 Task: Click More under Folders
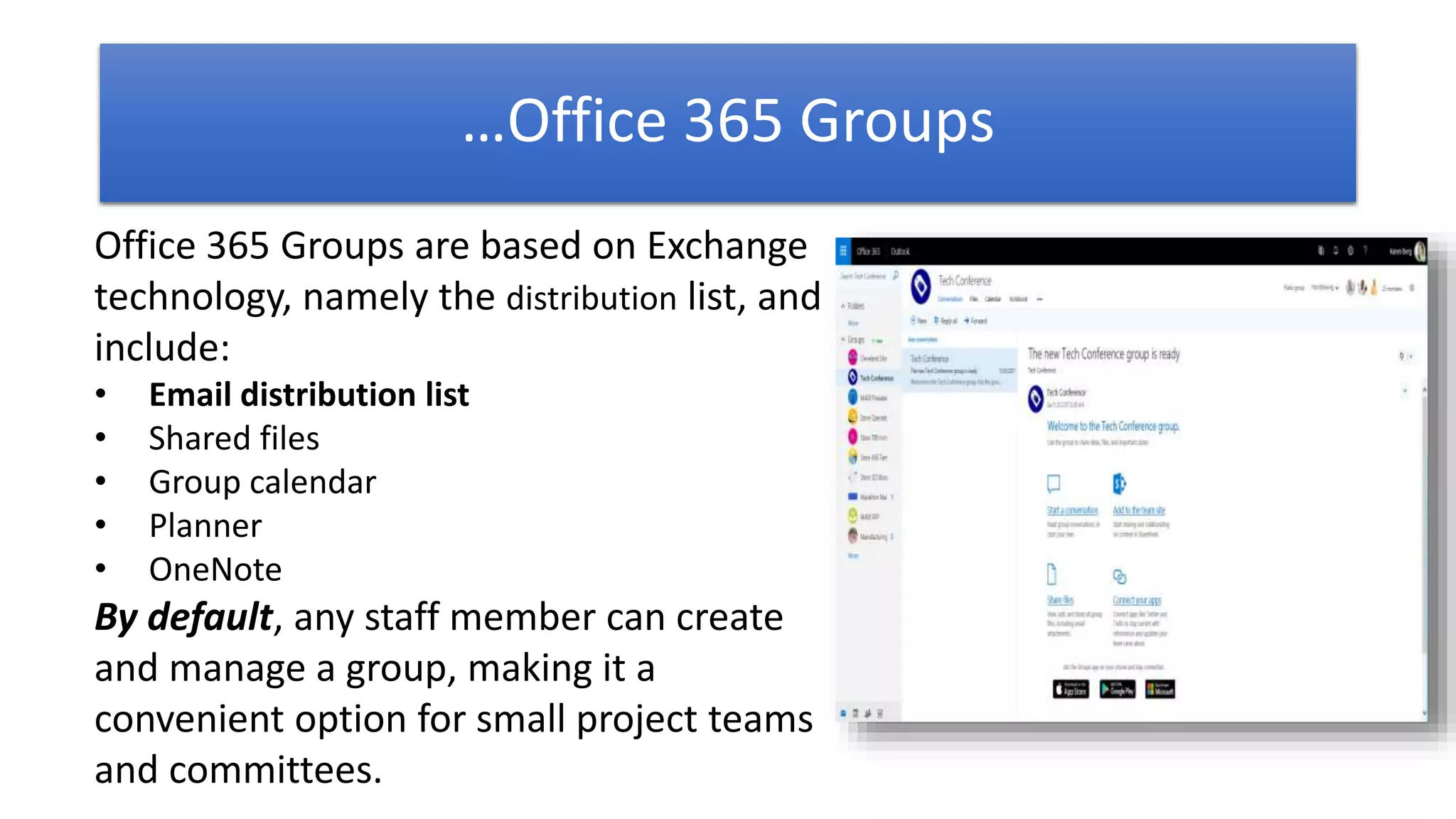(853, 323)
